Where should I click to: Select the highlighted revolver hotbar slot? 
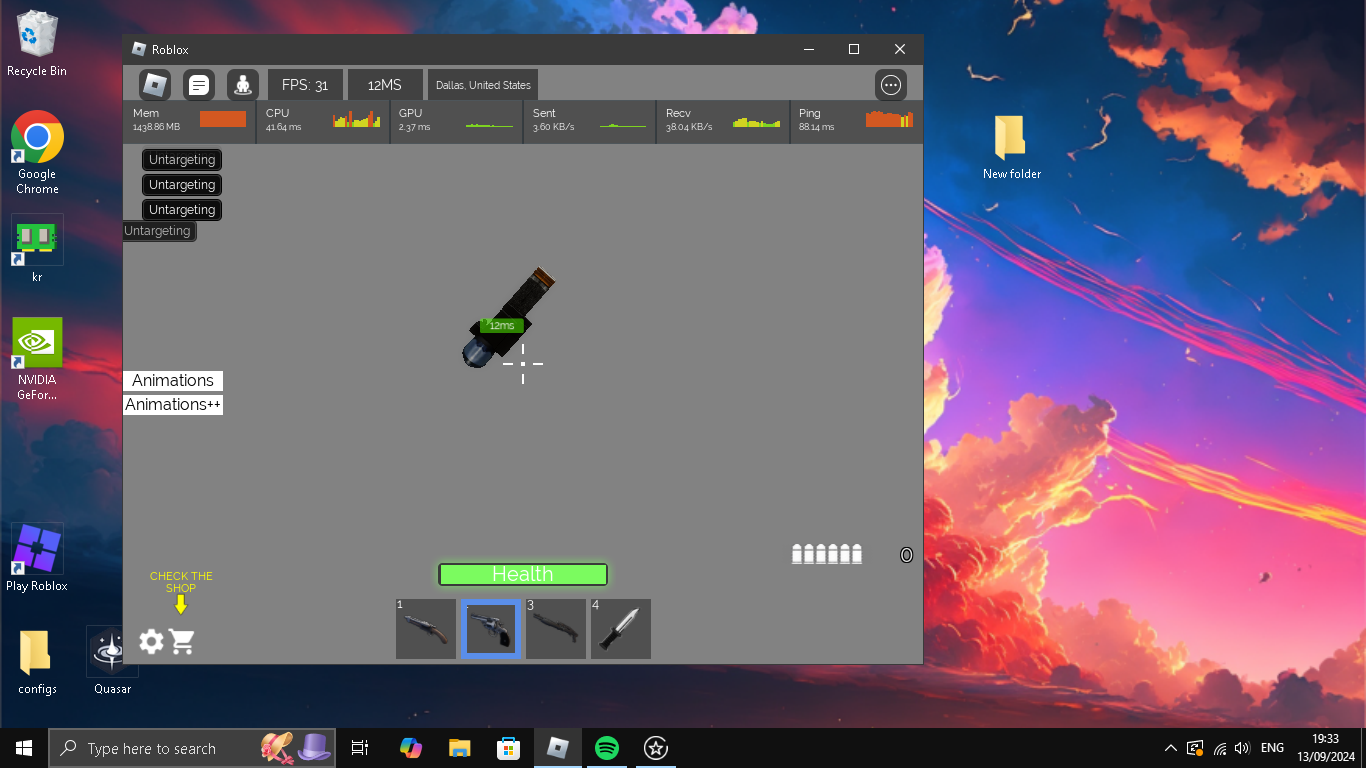(x=491, y=629)
